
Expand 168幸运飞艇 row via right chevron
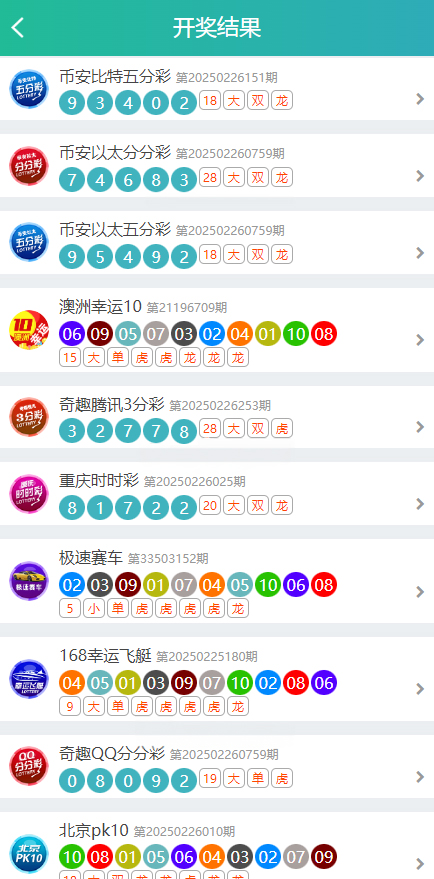coord(420,689)
